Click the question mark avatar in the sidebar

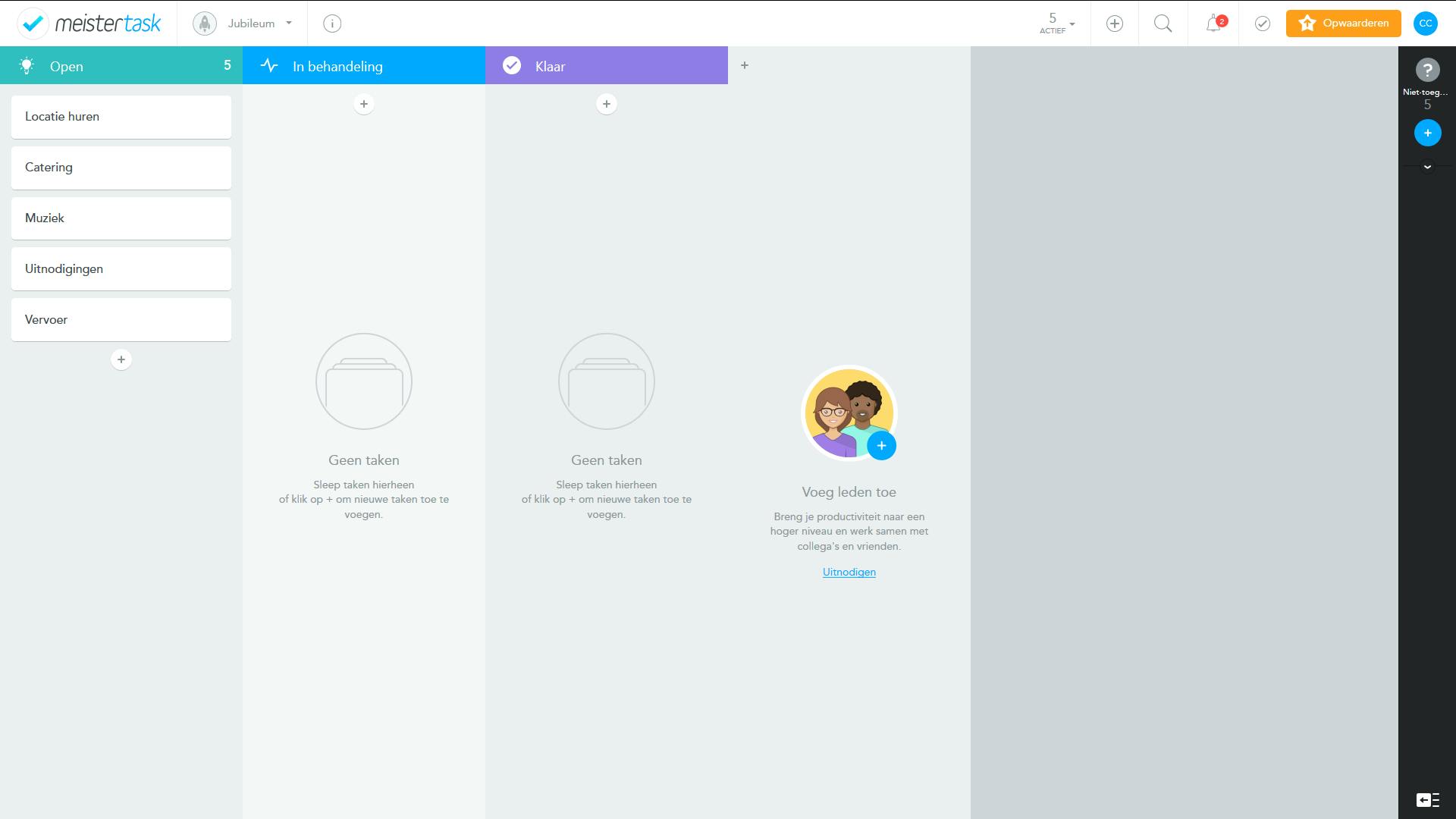(1427, 71)
